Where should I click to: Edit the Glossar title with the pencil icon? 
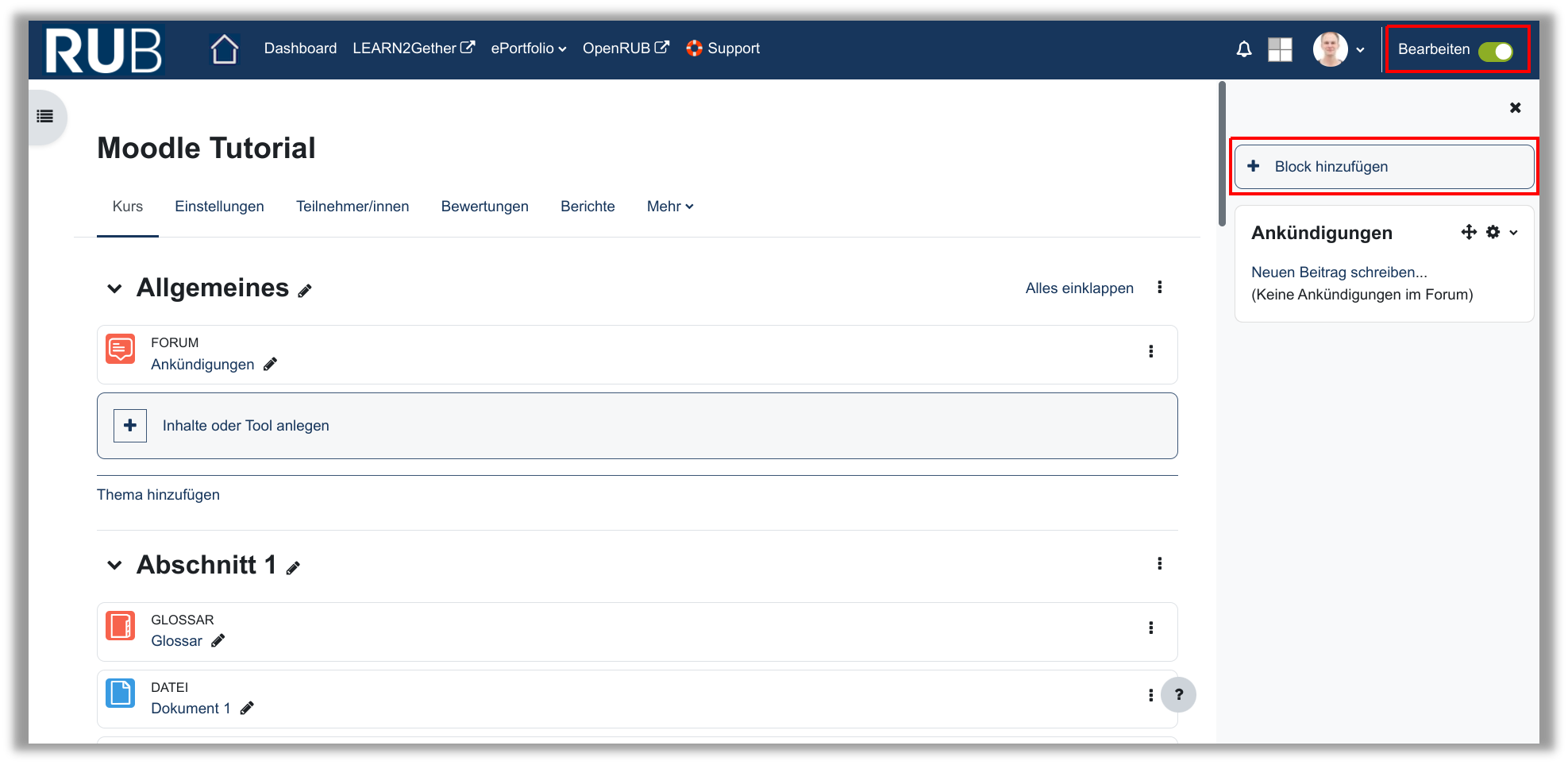(218, 640)
